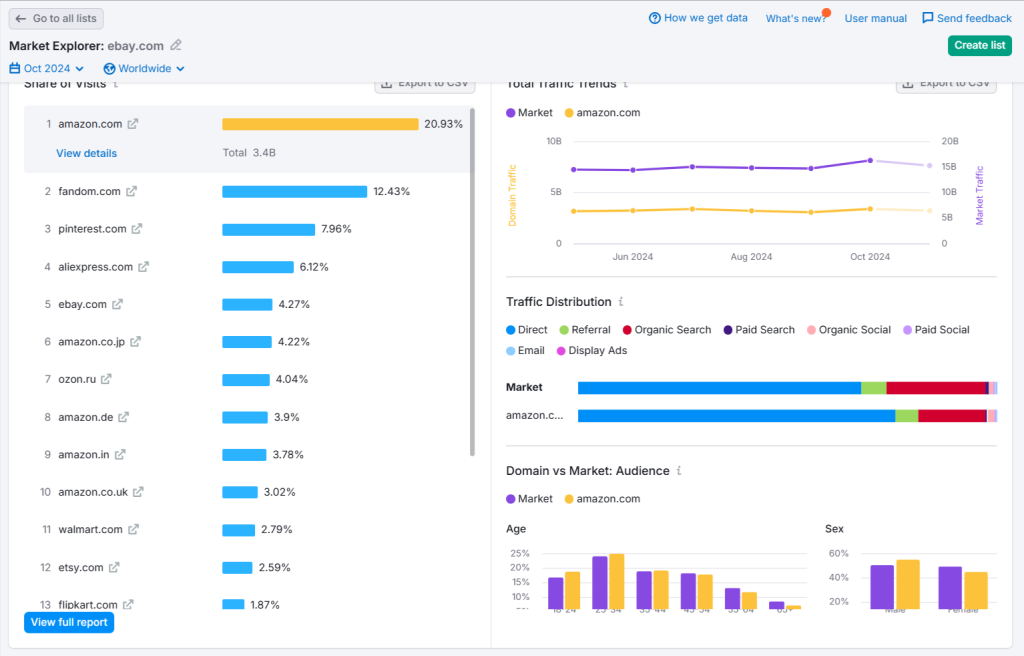Toggle Organic Social legend item
Viewport: 1024px width, 656px height.
point(849,330)
